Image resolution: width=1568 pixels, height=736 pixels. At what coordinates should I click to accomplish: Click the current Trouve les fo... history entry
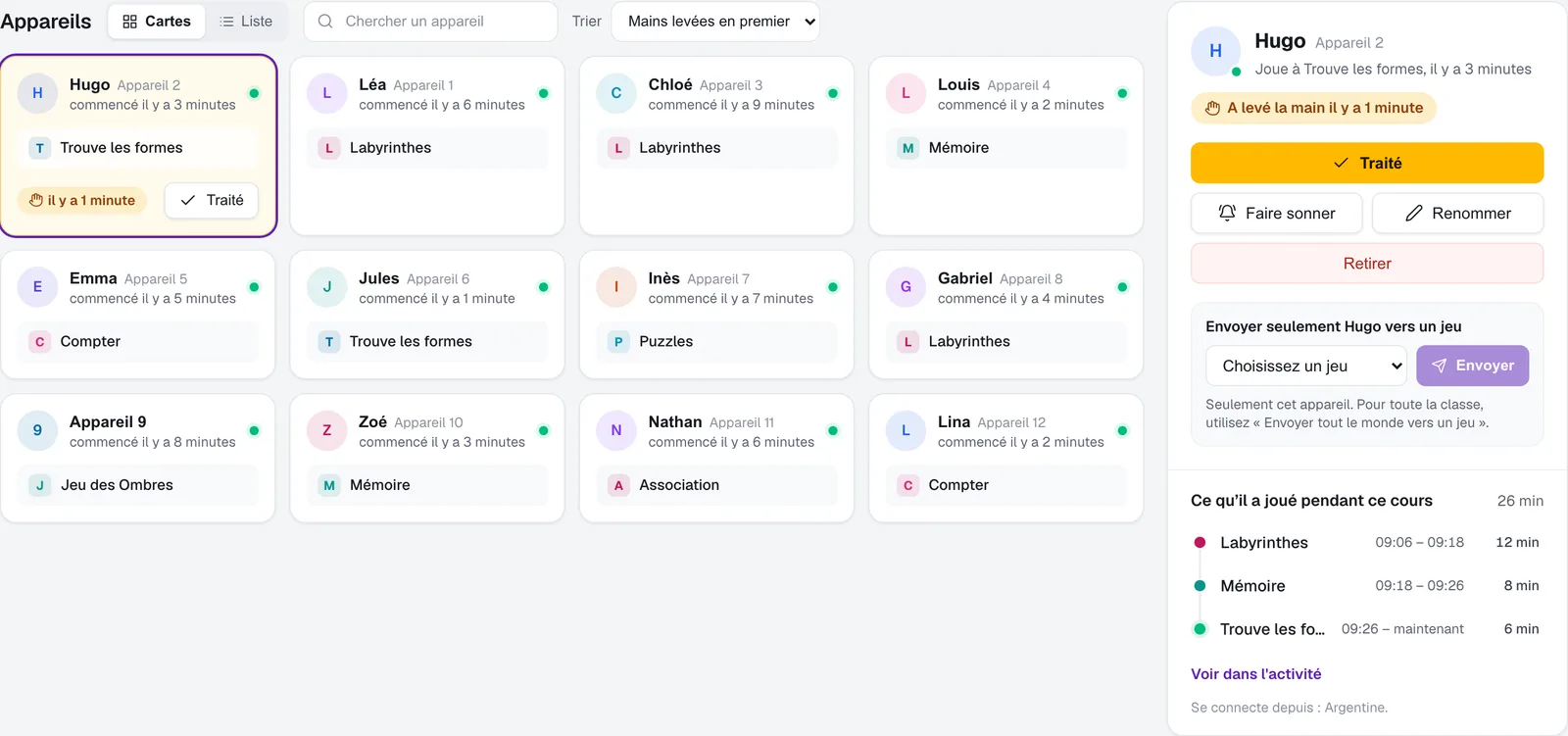click(x=1367, y=629)
